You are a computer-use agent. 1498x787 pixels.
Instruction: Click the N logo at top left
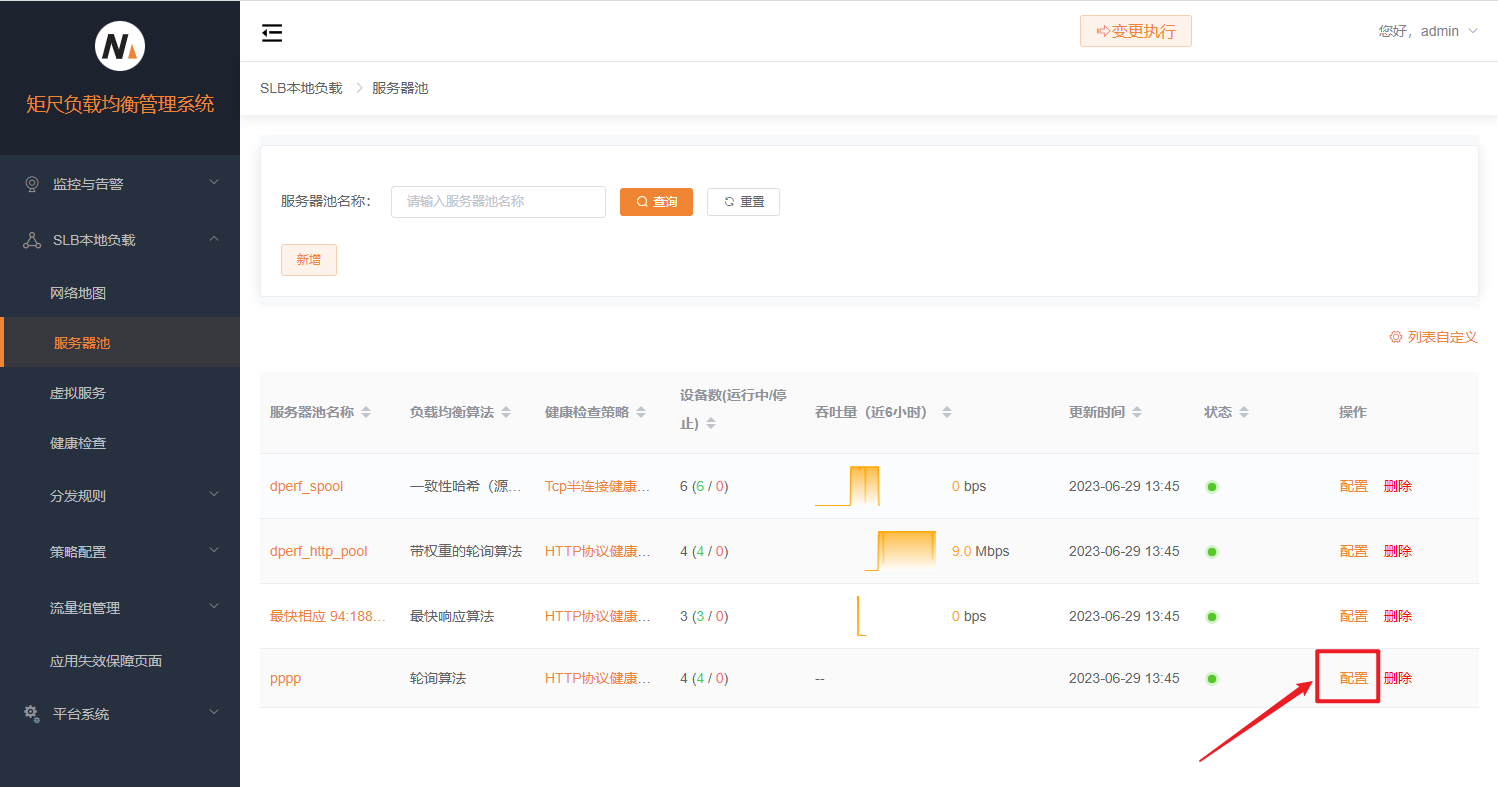pos(119,45)
